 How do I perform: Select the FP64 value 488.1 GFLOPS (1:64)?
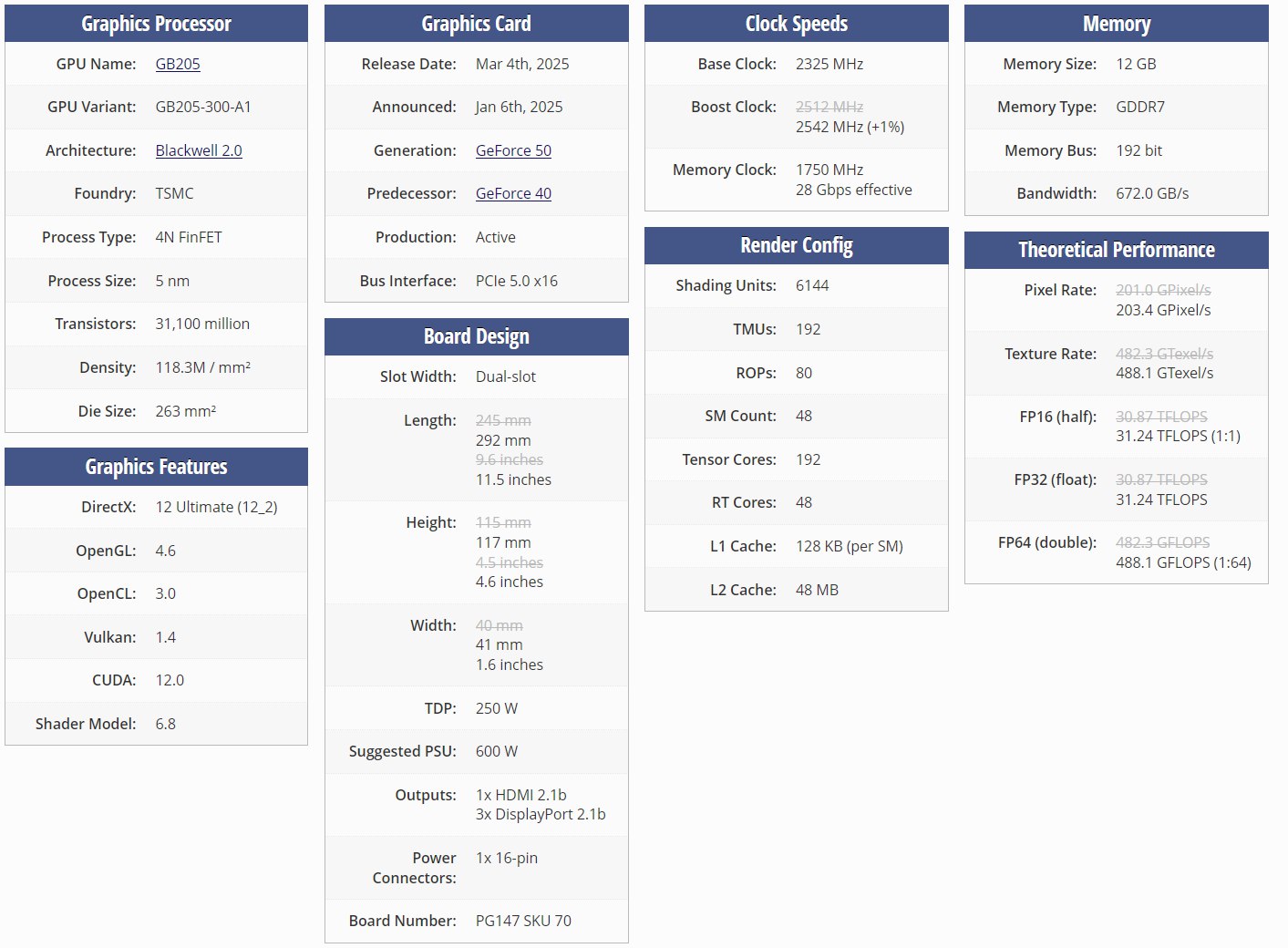pyautogui.click(x=1183, y=562)
